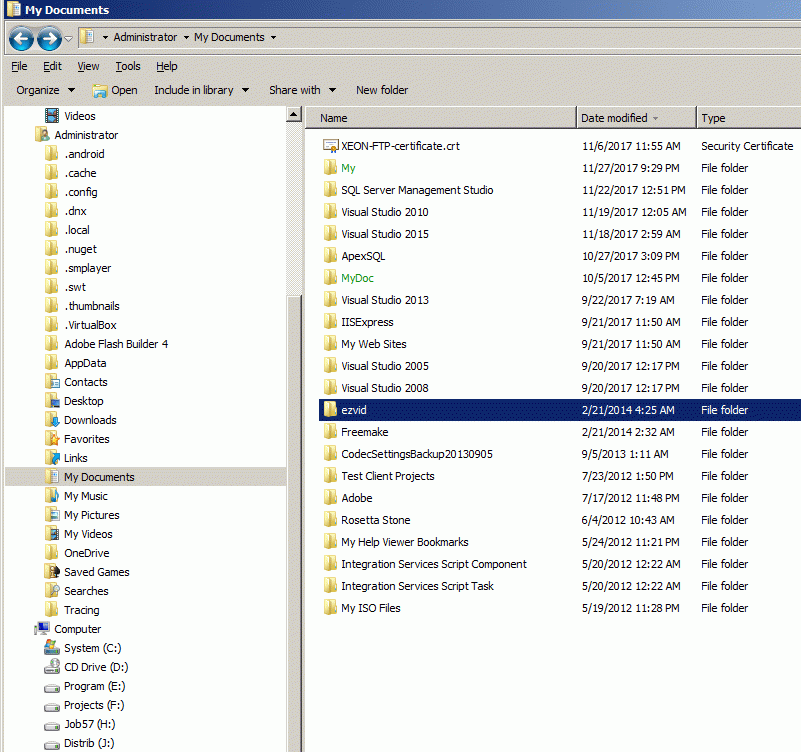
Task: Click the Saved Games folder icon
Action: pyautogui.click(x=52, y=572)
